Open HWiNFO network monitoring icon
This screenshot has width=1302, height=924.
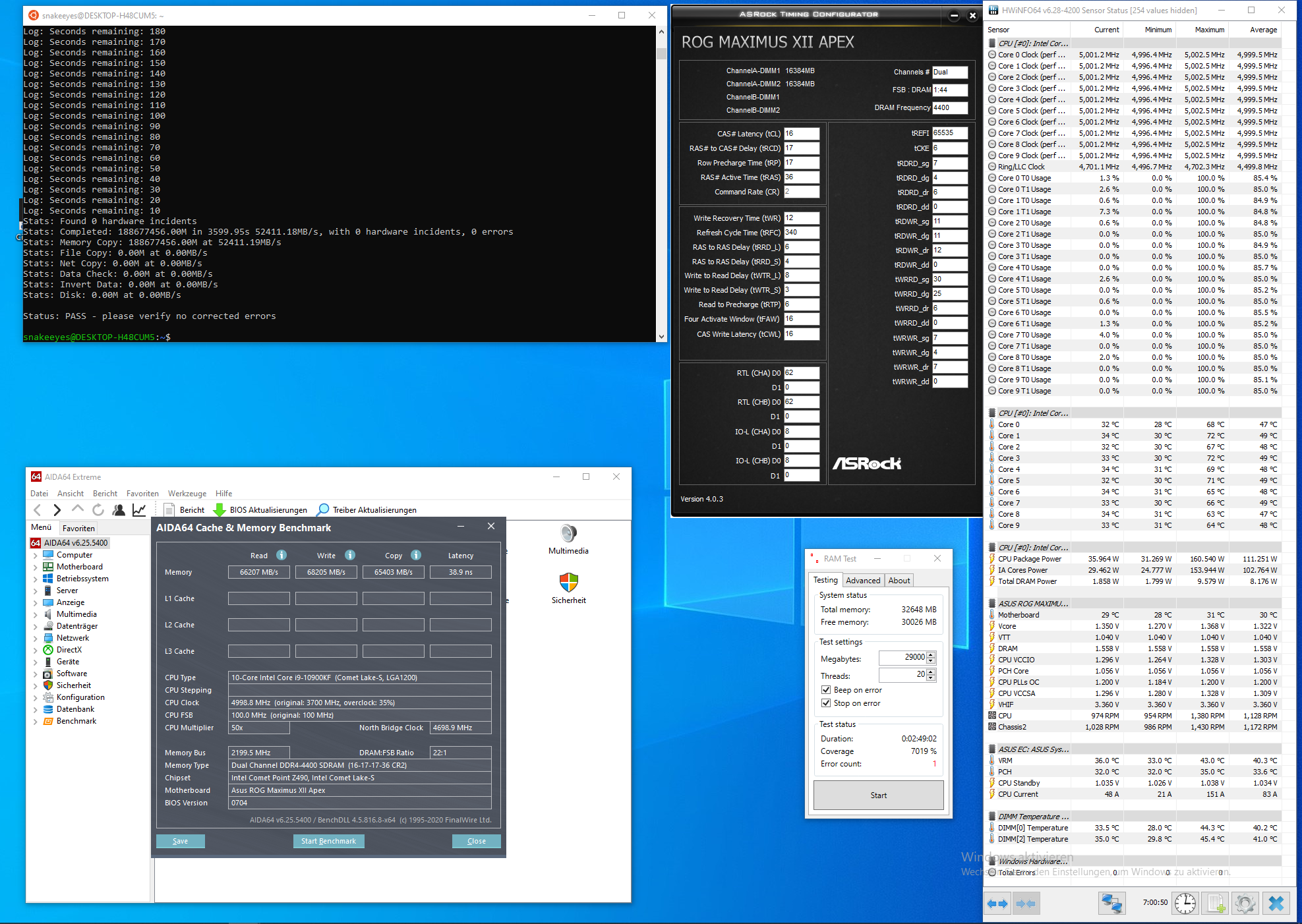point(1111,904)
